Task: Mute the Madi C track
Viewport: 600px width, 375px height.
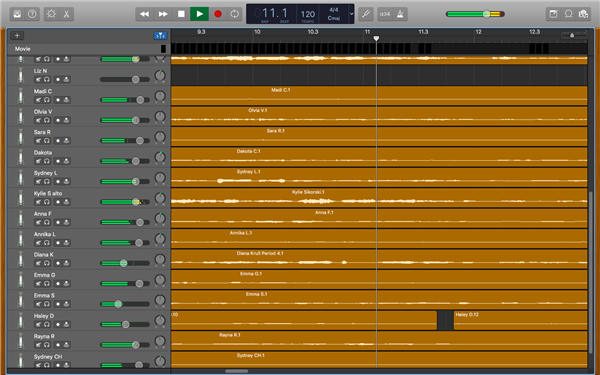Action: [38, 100]
